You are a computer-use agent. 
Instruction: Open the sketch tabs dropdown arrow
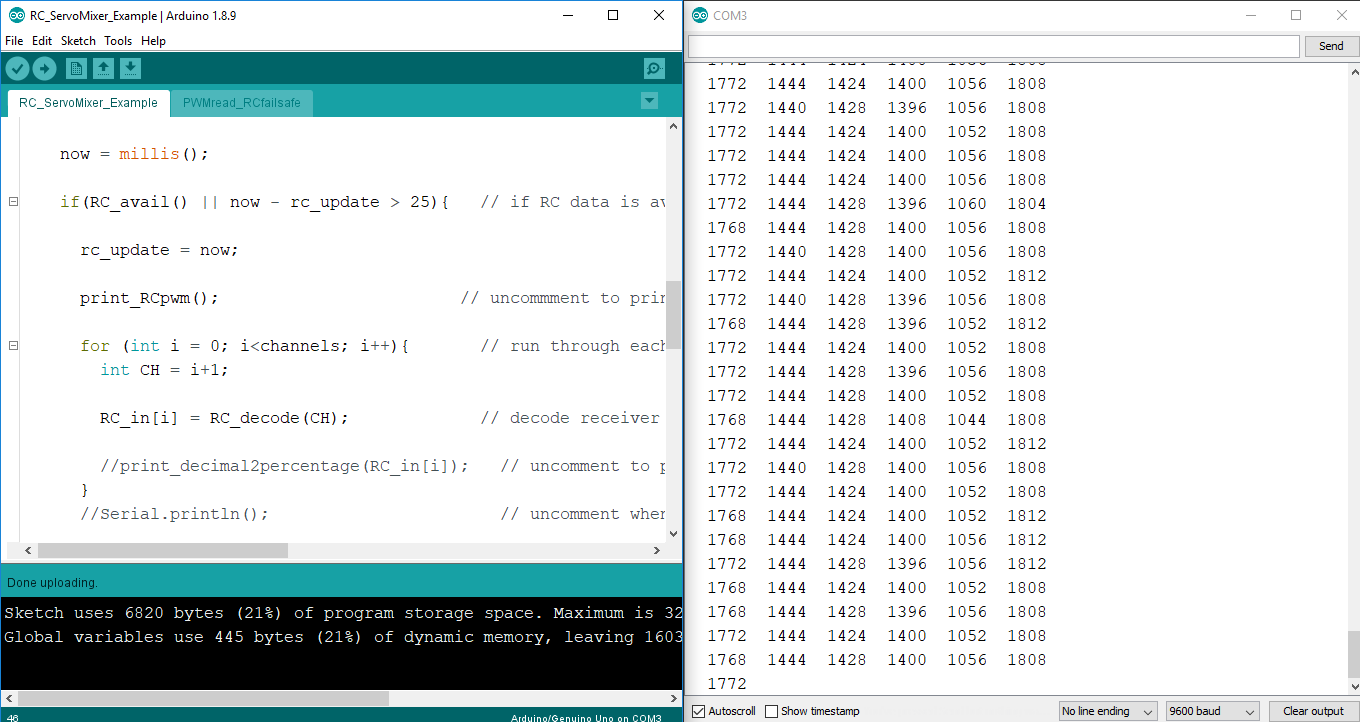(650, 101)
